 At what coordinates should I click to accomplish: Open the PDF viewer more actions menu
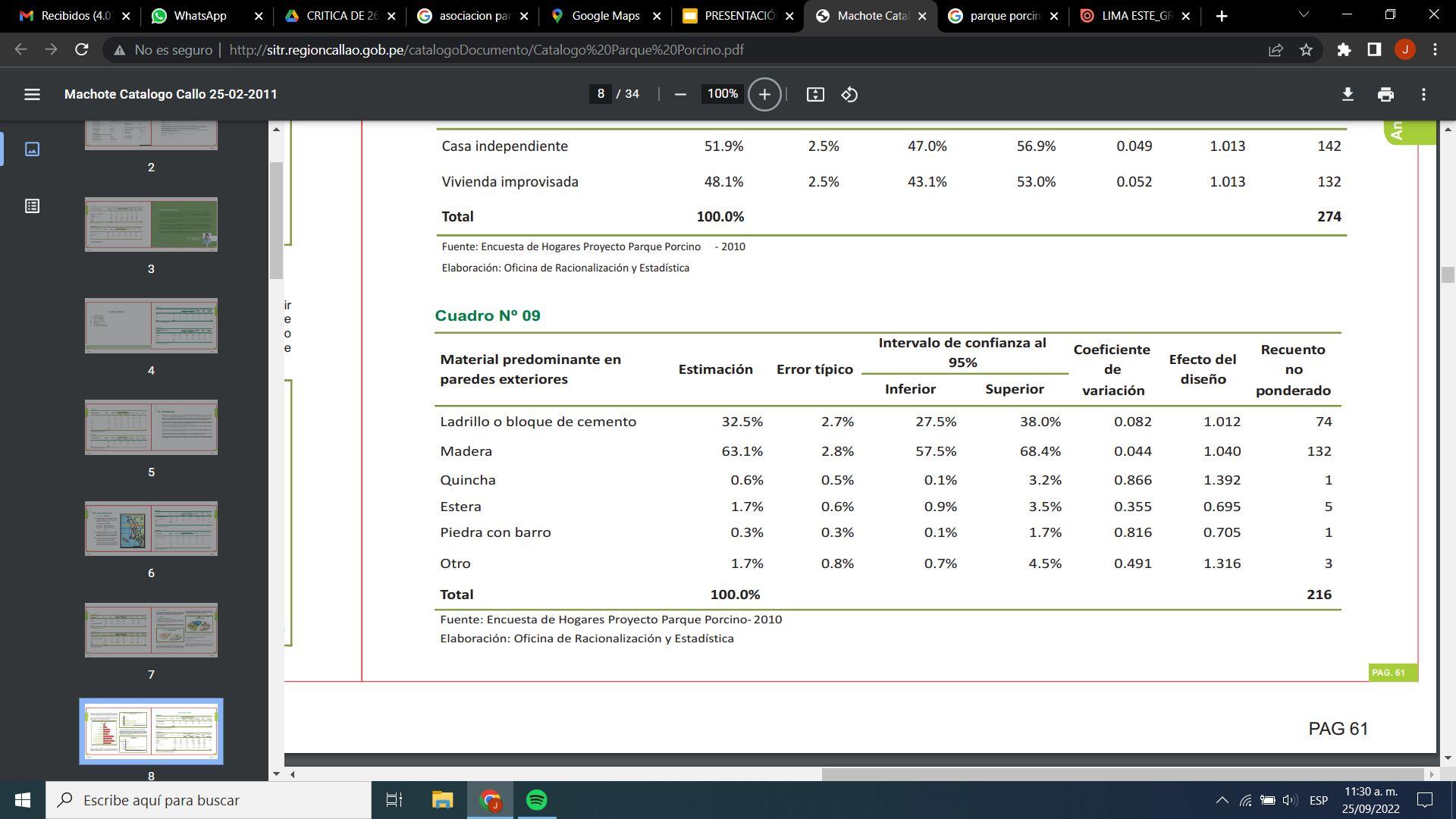click(1423, 94)
